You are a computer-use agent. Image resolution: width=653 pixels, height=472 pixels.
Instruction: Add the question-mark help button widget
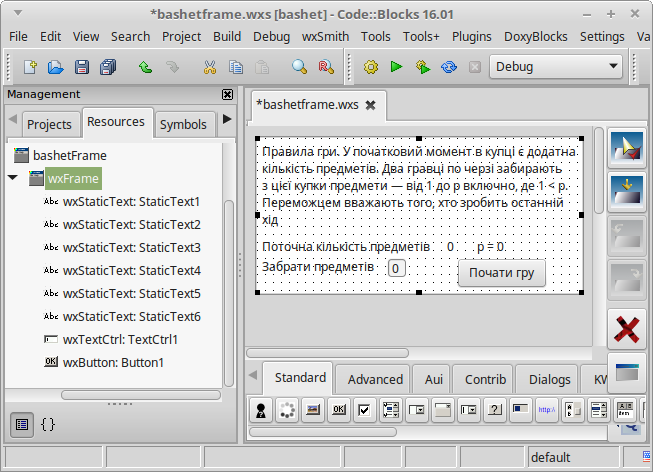click(495, 410)
